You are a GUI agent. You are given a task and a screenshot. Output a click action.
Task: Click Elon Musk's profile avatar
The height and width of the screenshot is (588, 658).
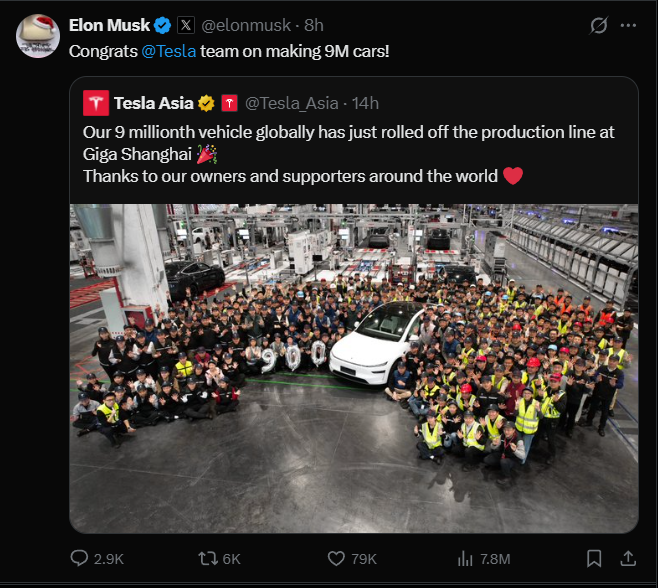(x=37, y=36)
